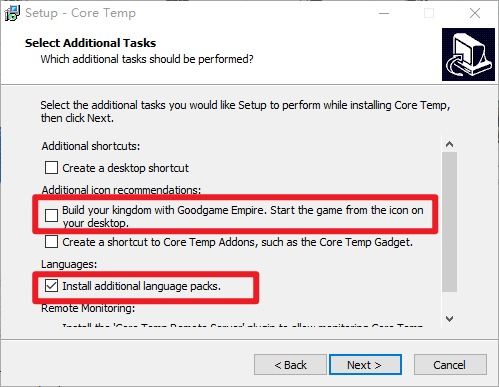Click the Next button to continue

(365, 365)
